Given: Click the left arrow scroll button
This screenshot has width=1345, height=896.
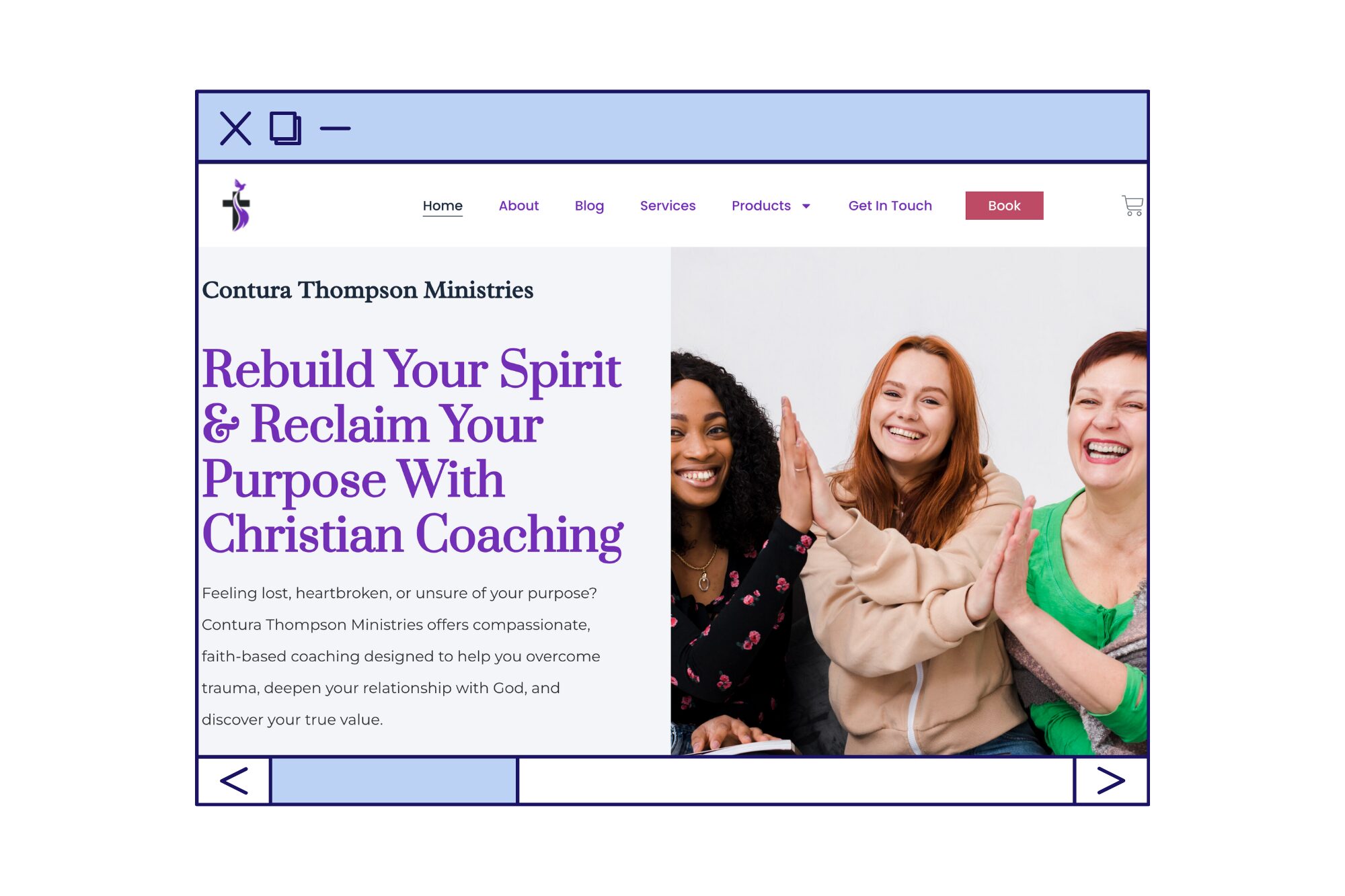Looking at the screenshot, I should tap(234, 780).
